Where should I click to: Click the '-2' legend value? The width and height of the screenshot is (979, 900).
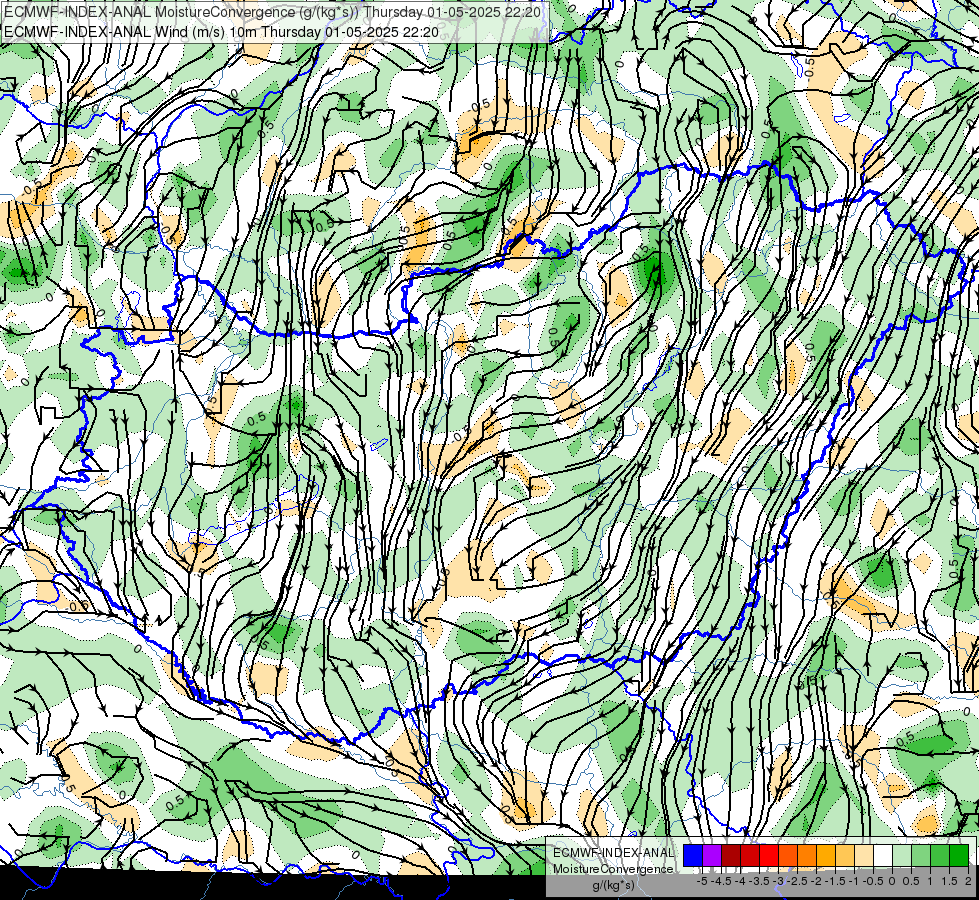click(x=816, y=881)
